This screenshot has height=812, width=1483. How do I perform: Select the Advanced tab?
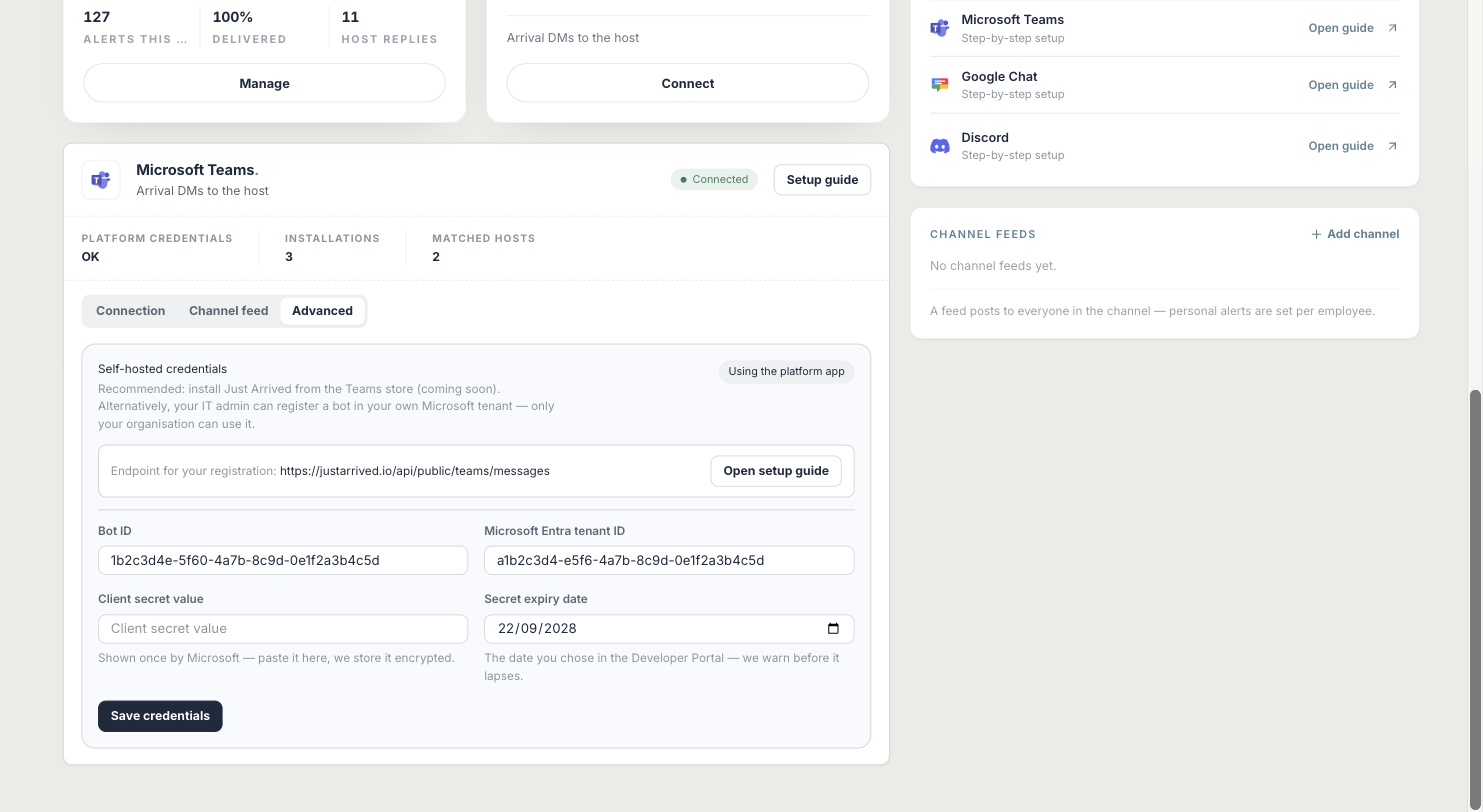pyautogui.click(x=322, y=311)
